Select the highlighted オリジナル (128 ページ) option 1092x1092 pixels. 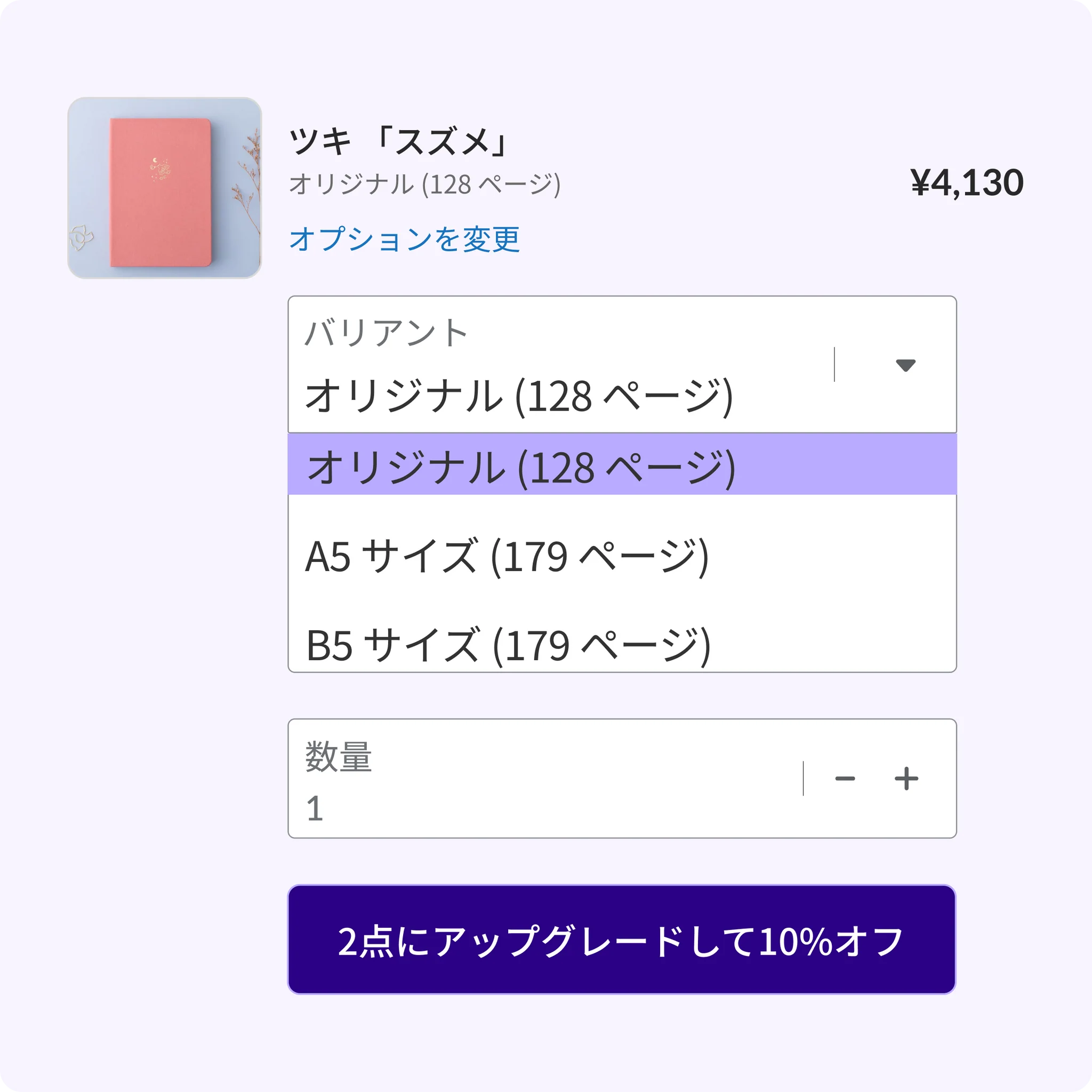[x=622, y=464]
